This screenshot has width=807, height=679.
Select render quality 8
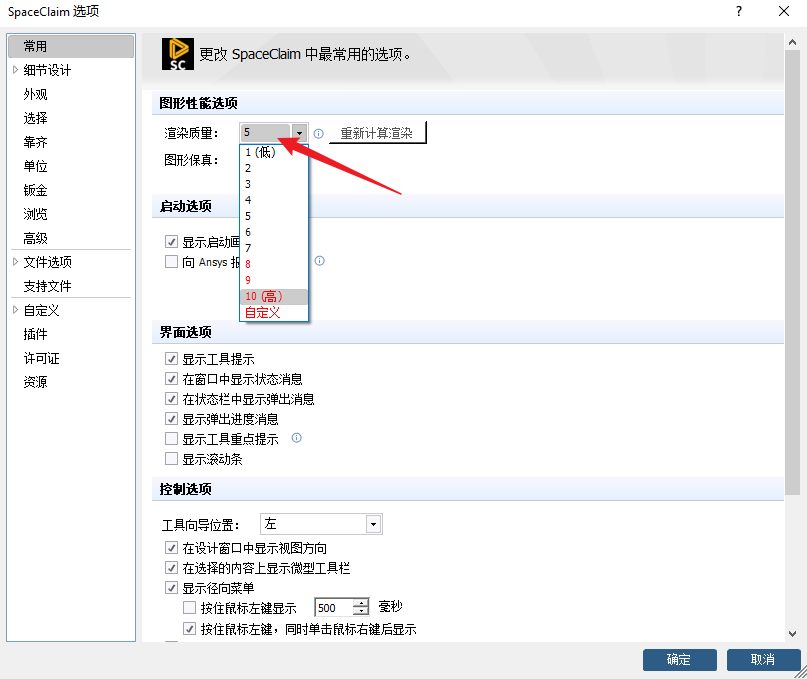click(x=274, y=264)
